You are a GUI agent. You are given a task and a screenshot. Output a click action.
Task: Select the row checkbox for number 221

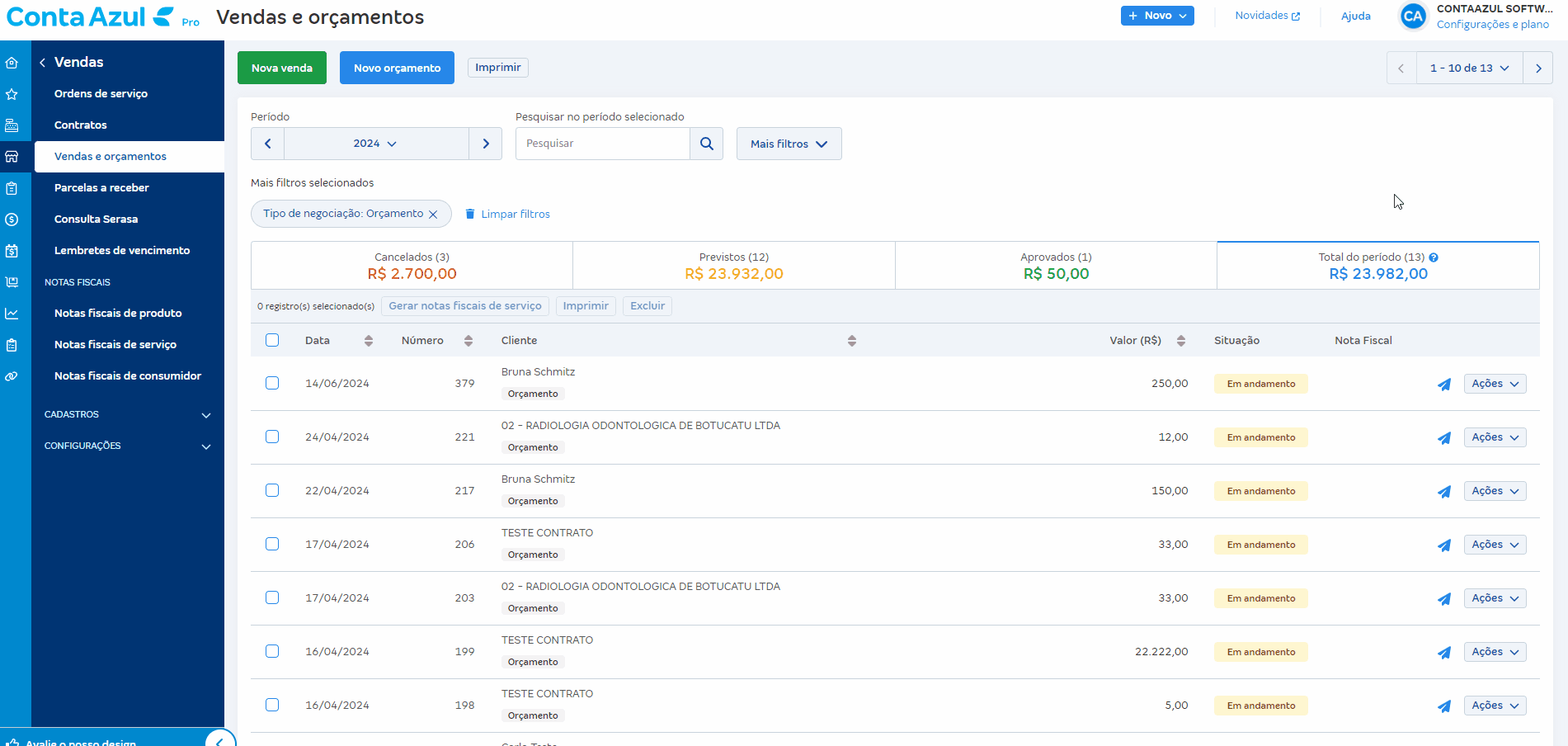[272, 437]
